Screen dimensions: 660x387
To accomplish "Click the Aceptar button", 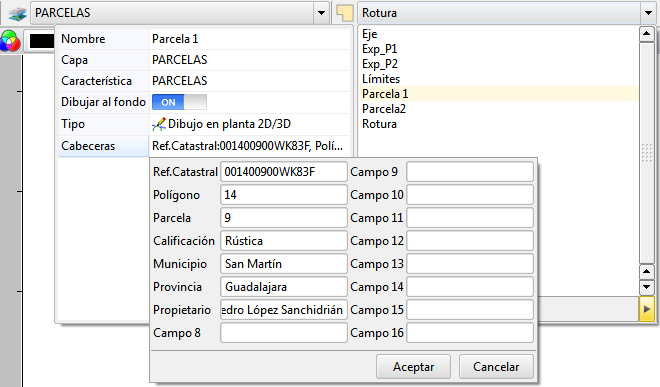I will coord(413,367).
